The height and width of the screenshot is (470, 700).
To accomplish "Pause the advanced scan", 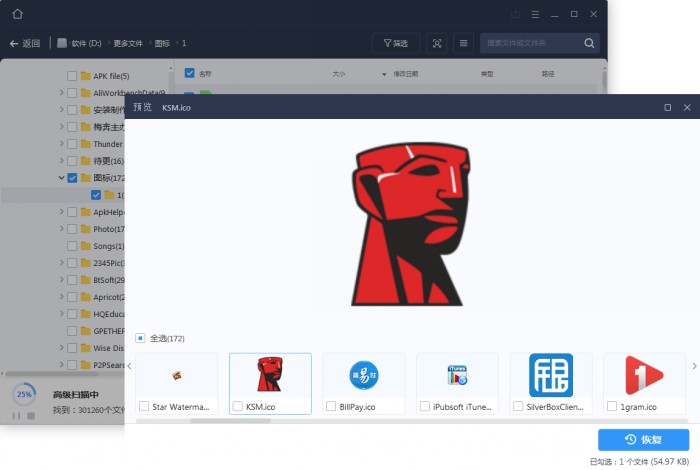I will click(x=16, y=415).
